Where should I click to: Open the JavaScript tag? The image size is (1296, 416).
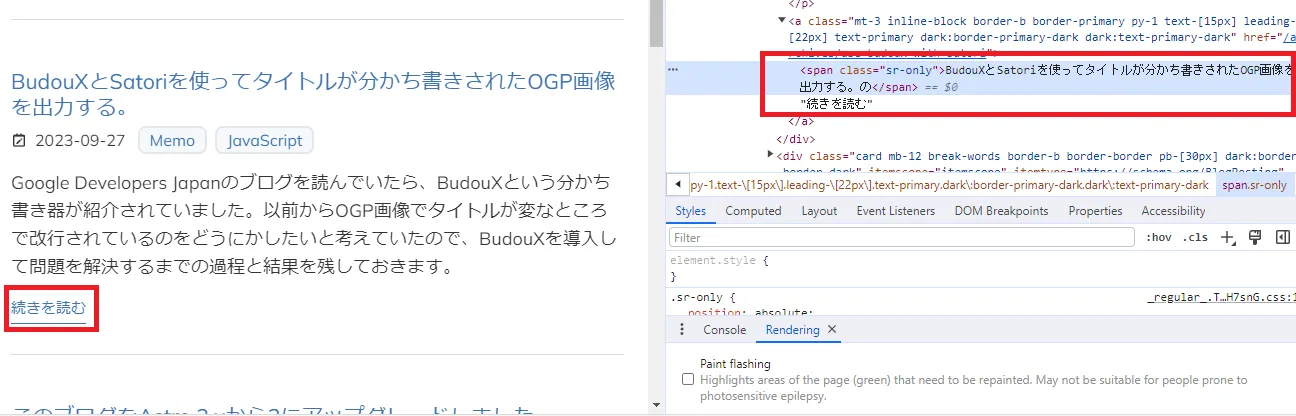coord(264,140)
